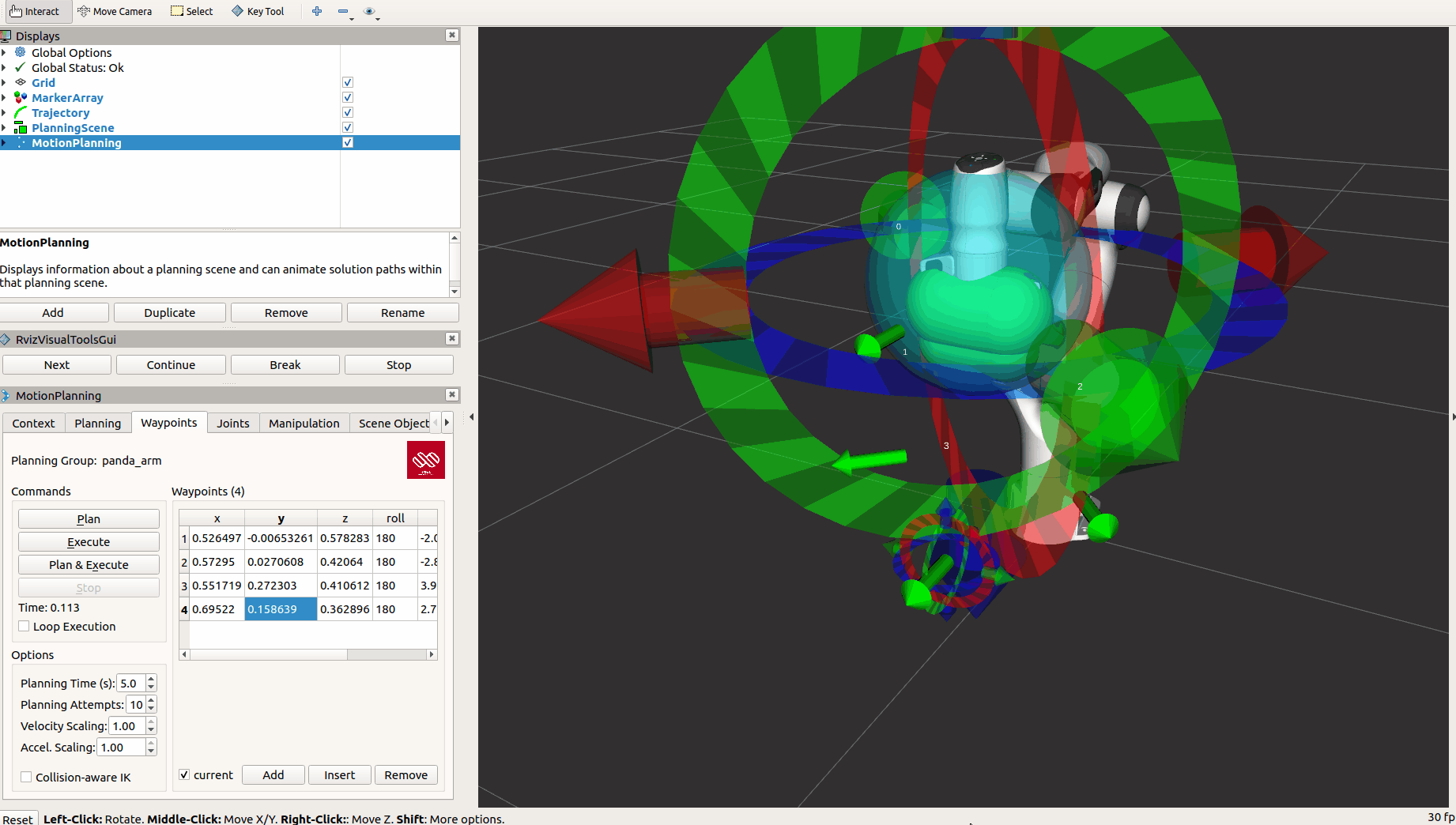
Task: Toggle the MotionPlanning display checkbox
Action: point(348,142)
